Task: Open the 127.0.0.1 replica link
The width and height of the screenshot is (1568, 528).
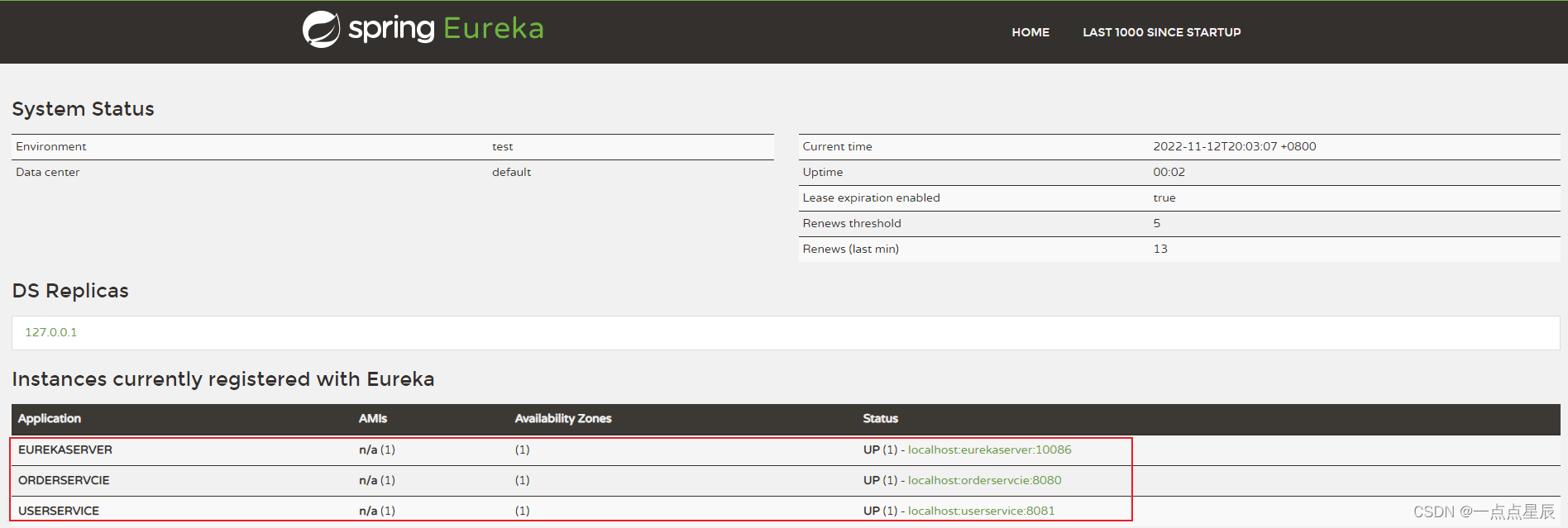Action: click(51, 332)
